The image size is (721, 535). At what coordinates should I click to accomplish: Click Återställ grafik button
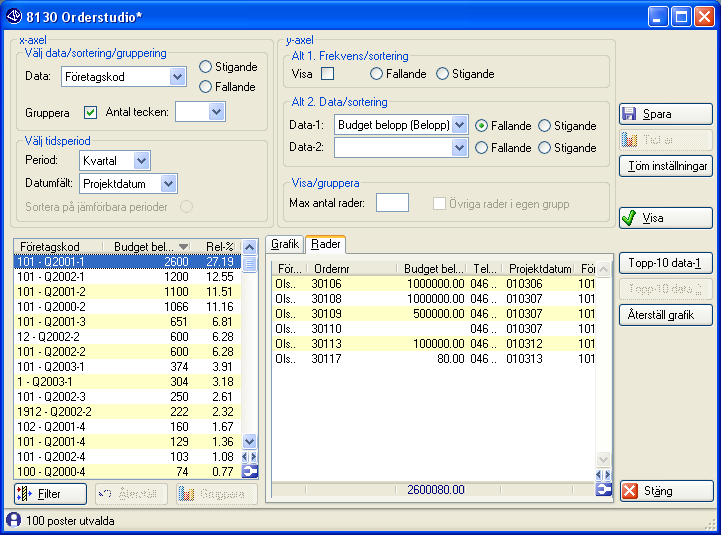pyautogui.click(x=665, y=315)
